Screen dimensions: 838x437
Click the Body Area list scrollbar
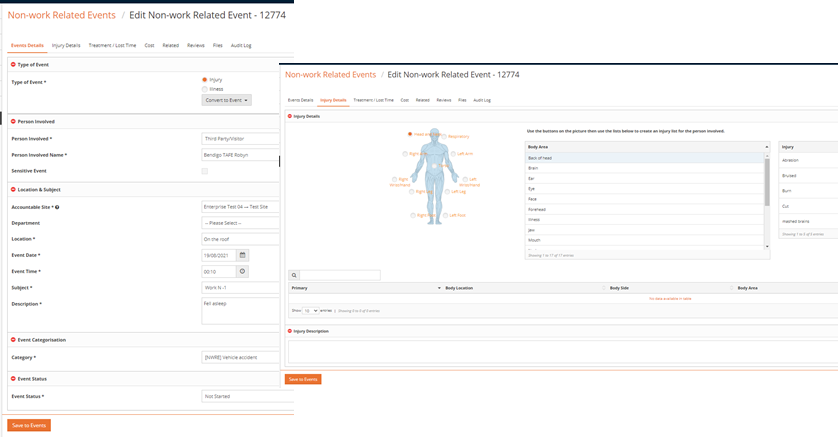[767, 200]
